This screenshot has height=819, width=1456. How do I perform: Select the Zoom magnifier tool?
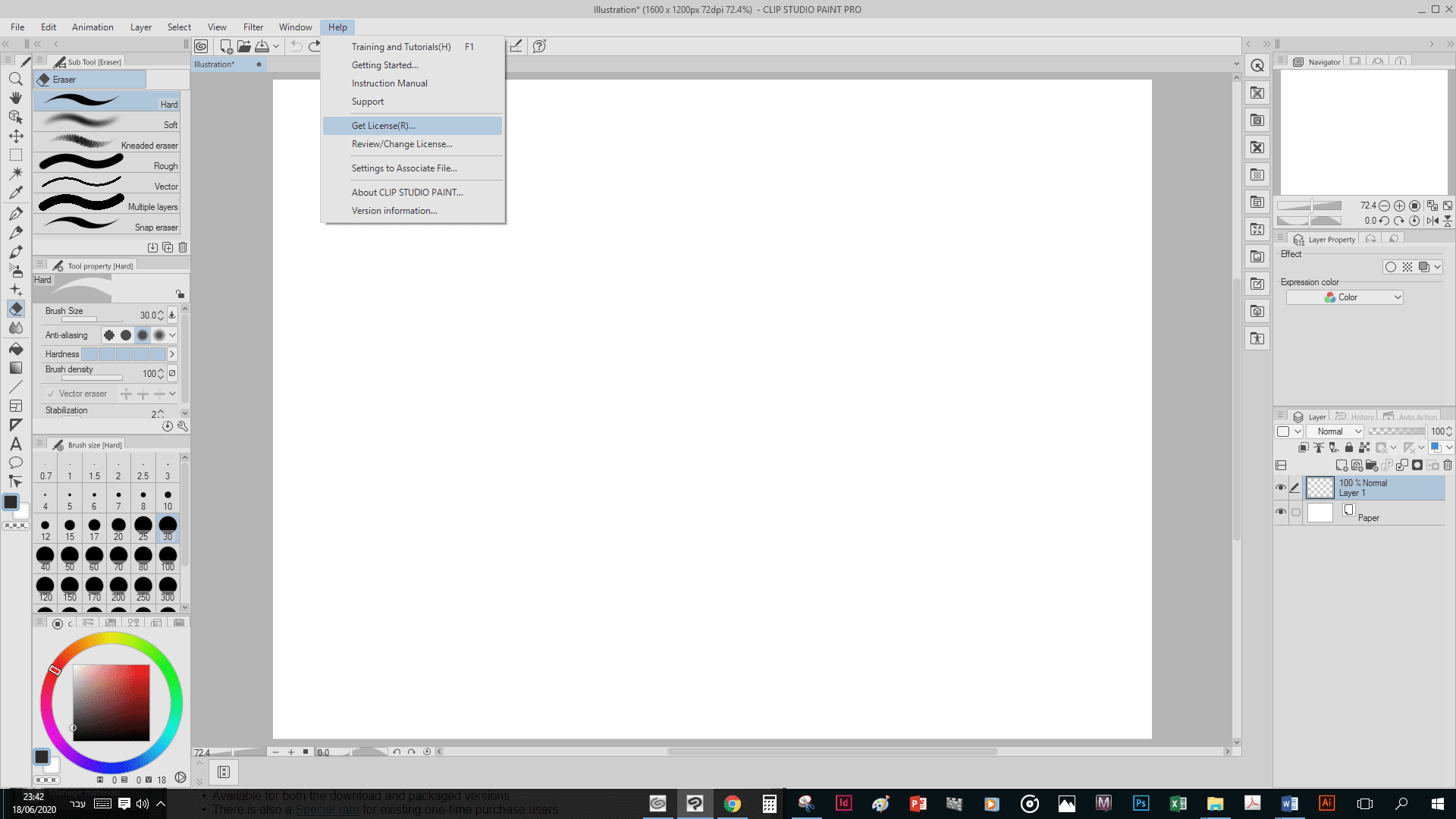pos(15,79)
